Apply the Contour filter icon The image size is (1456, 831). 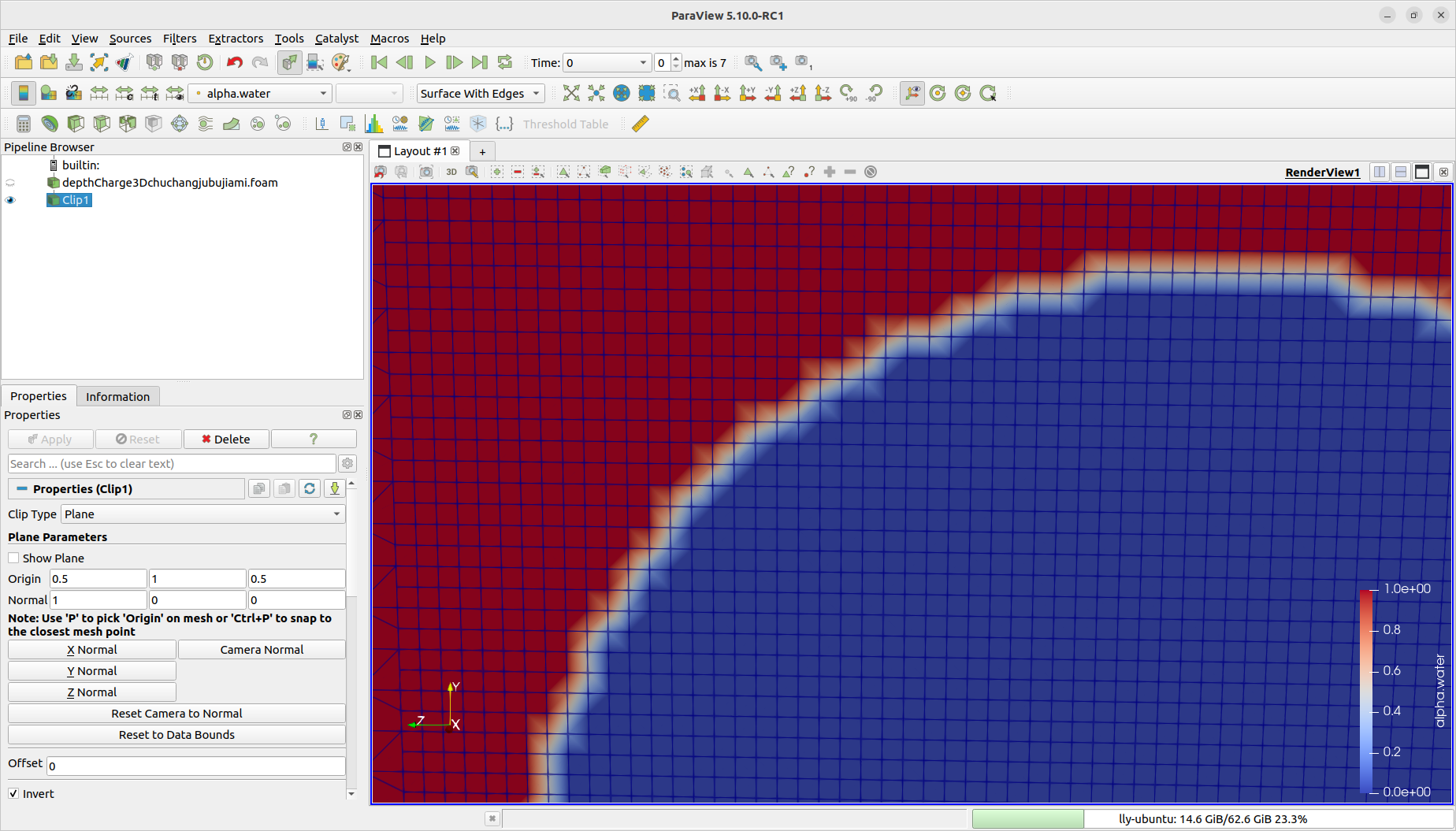(49, 124)
